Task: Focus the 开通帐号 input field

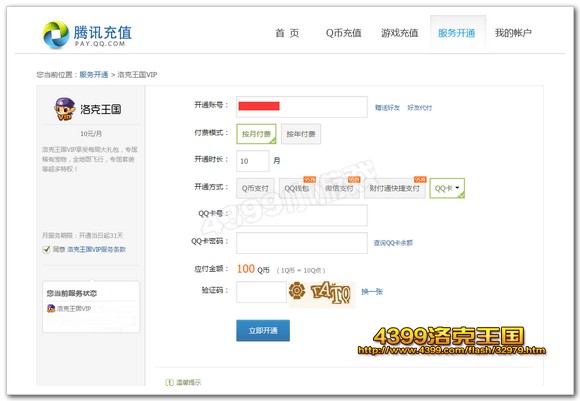Action: [x=302, y=107]
